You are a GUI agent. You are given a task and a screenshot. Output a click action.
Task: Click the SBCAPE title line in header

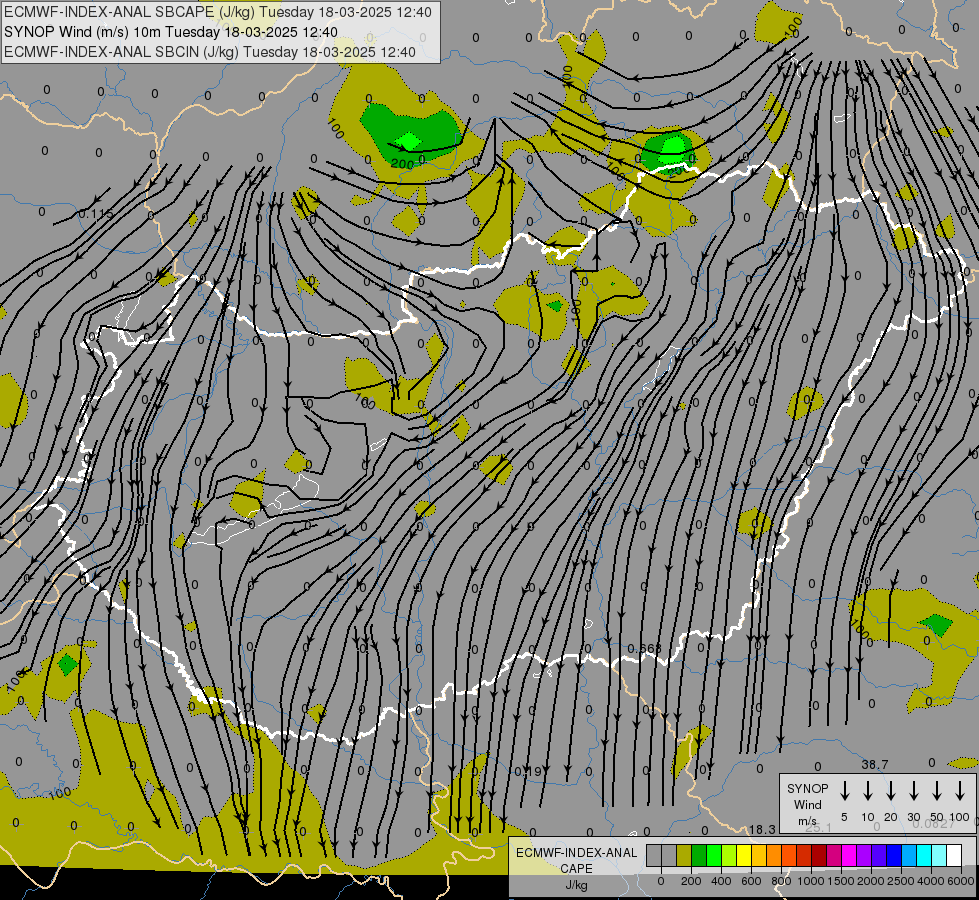point(218,12)
